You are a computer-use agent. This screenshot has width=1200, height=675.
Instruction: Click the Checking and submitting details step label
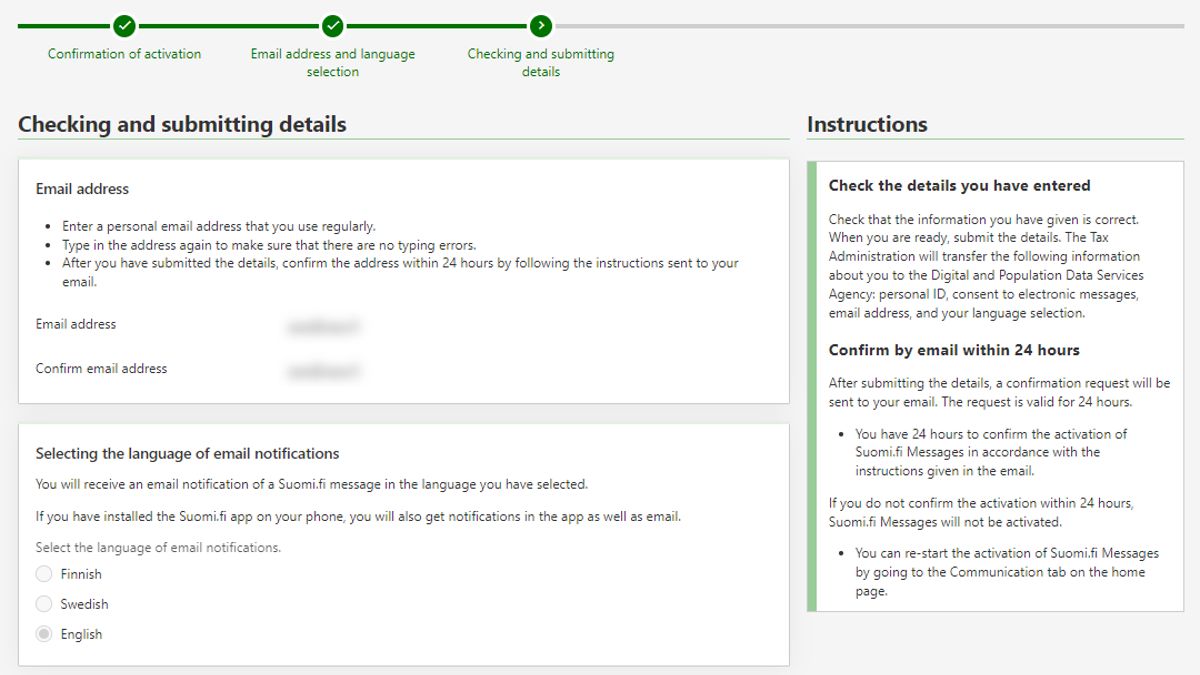pyautogui.click(x=541, y=62)
